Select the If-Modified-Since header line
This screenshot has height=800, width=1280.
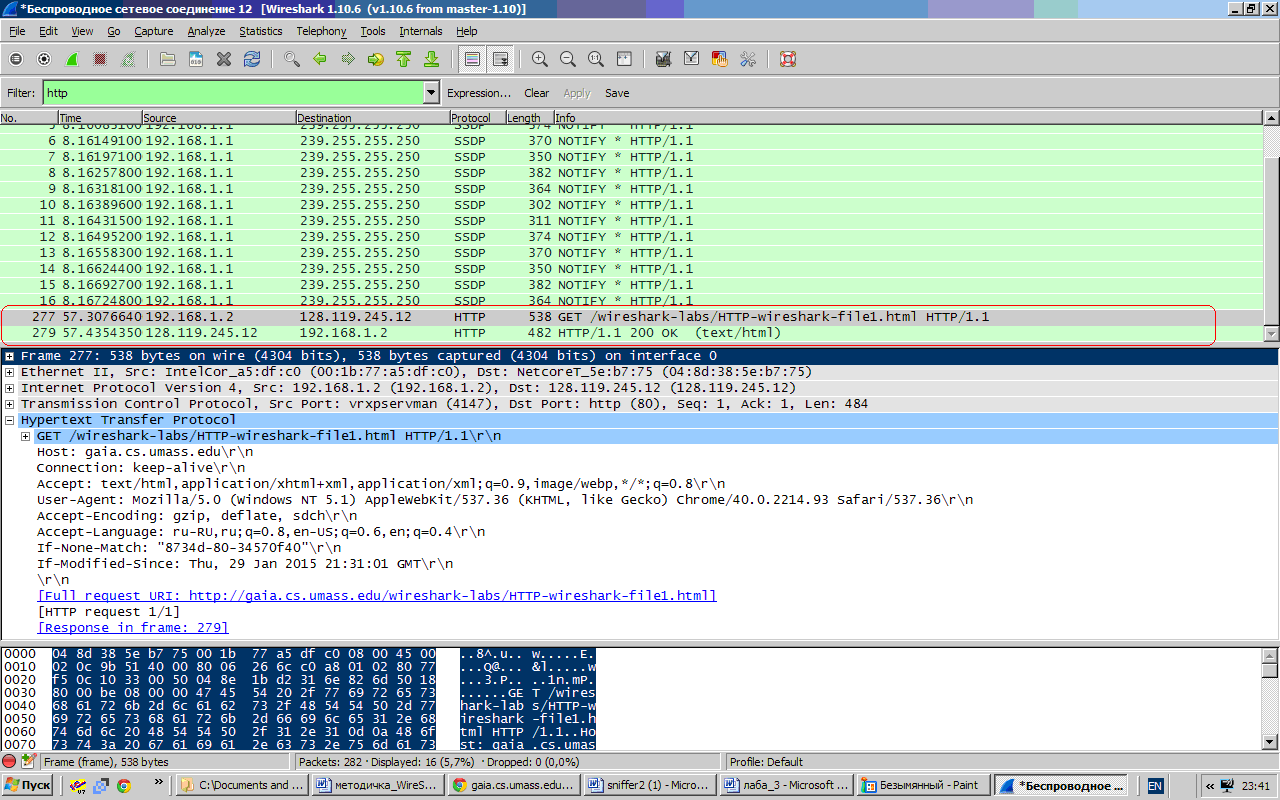(x=245, y=564)
